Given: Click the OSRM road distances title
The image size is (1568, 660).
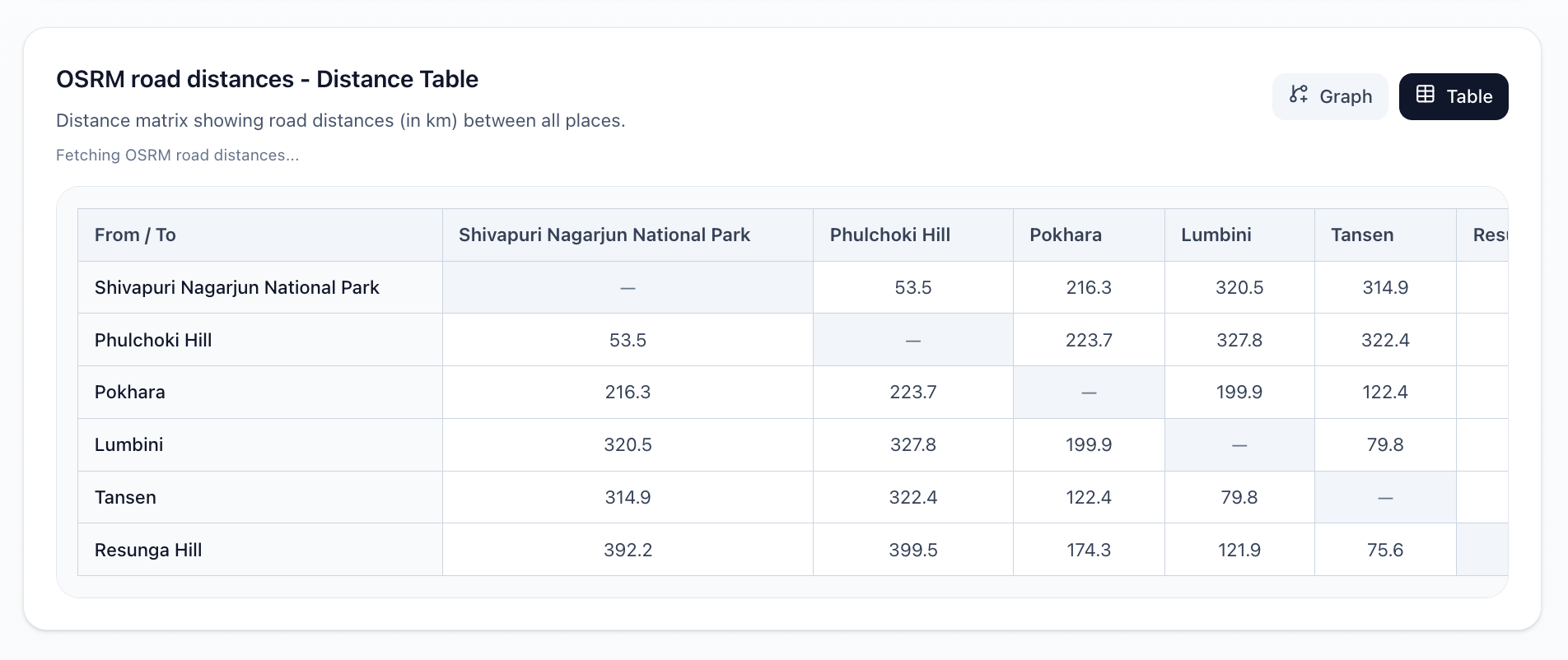Looking at the screenshot, I should pos(267,79).
